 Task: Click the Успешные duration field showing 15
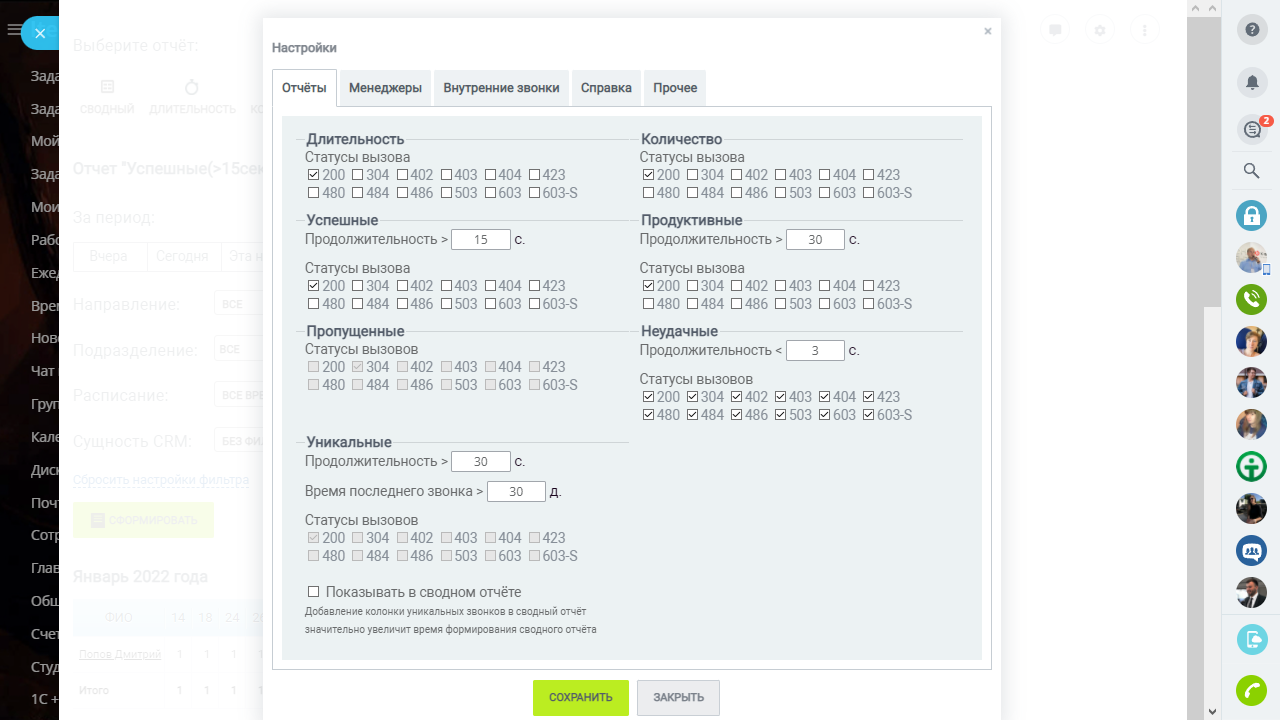click(480, 240)
